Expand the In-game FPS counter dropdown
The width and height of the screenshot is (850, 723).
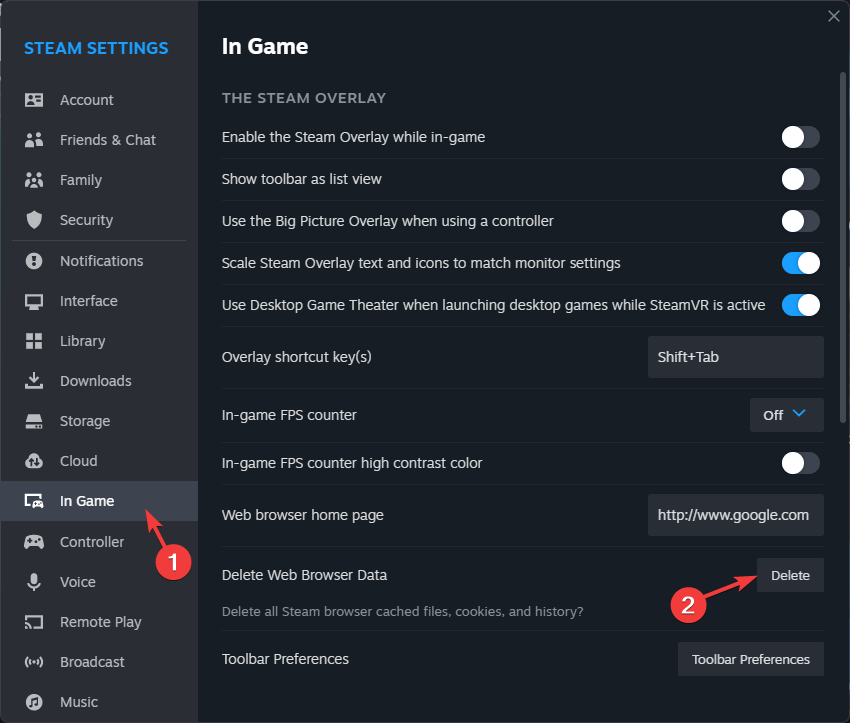tap(787, 415)
